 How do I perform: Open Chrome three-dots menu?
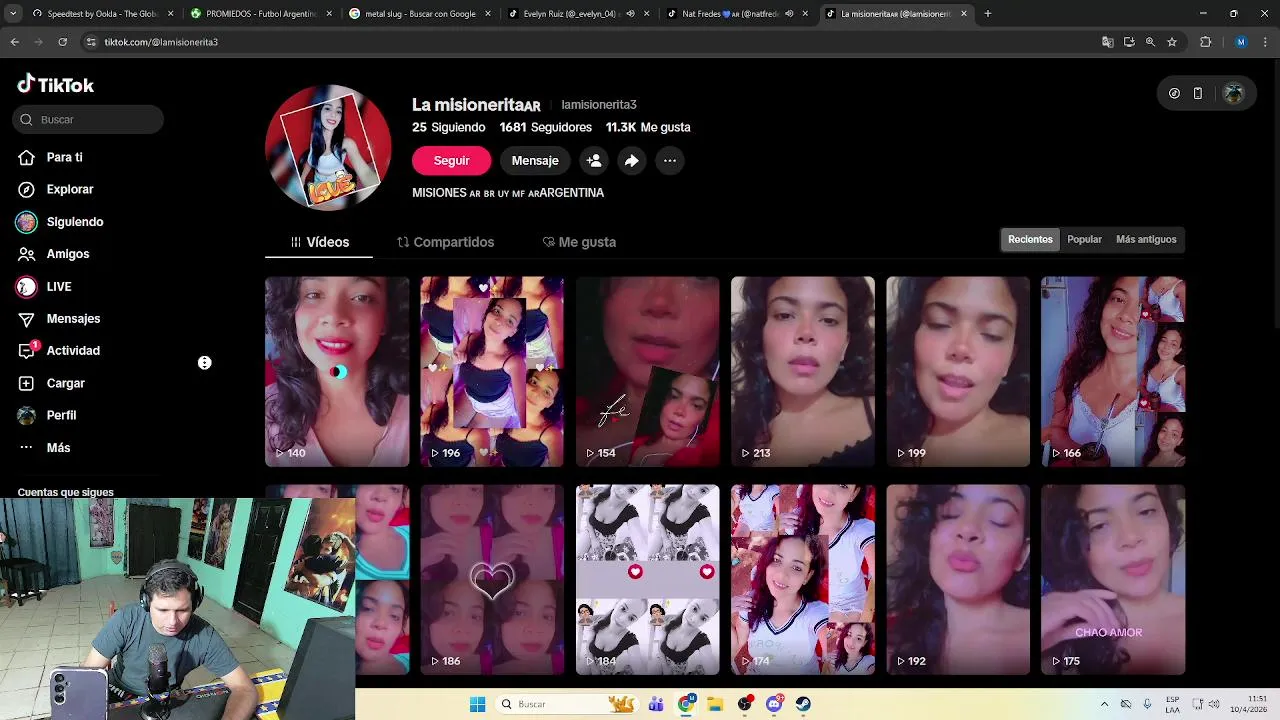(1265, 42)
